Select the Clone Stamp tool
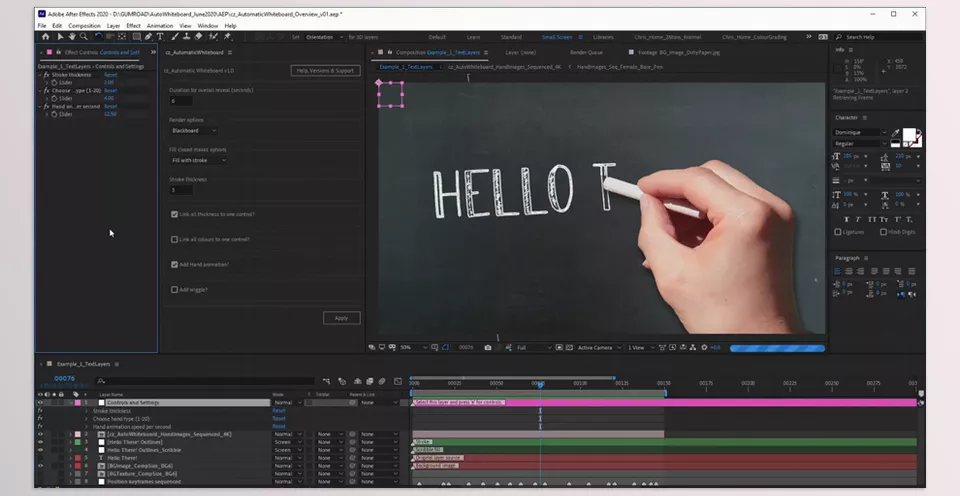 [x=186, y=37]
